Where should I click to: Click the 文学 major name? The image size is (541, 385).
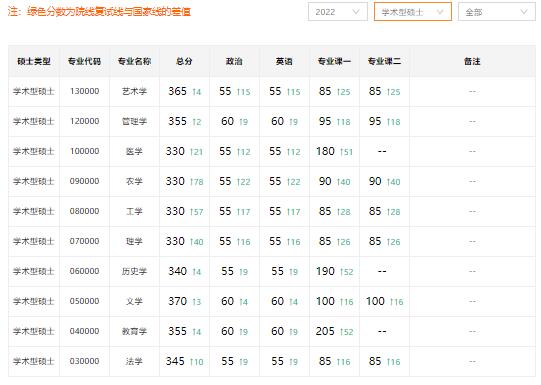(134, 302)
